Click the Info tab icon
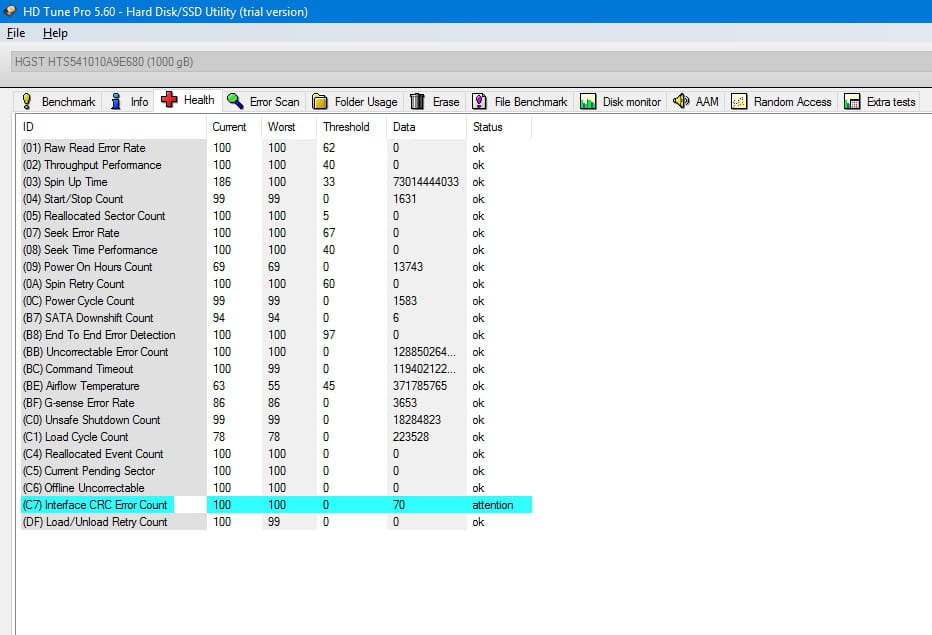 coord(116,101)
